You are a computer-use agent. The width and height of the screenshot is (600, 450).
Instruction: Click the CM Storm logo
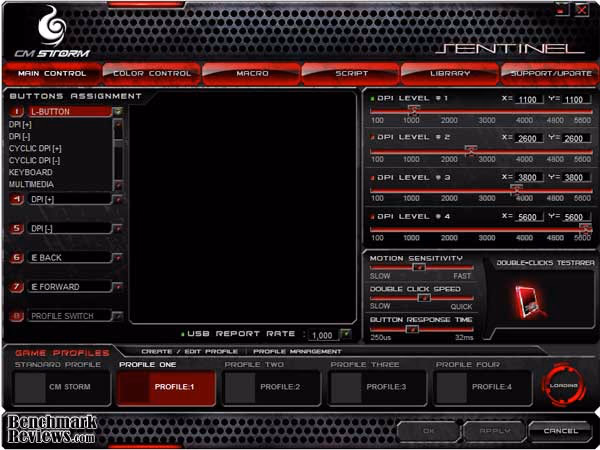point(52,32)
